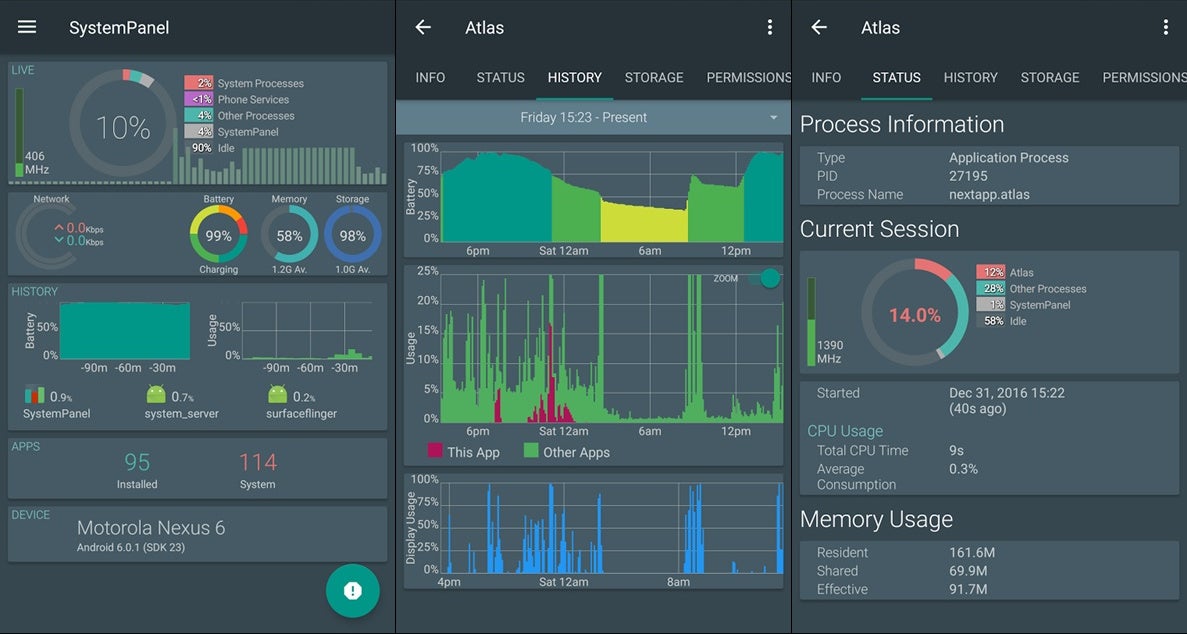The width and height of the screenshot is (1187, 634).
Task: Go back from Atlas Status screen
Action: pyautogui.click(x=819, y=27)
